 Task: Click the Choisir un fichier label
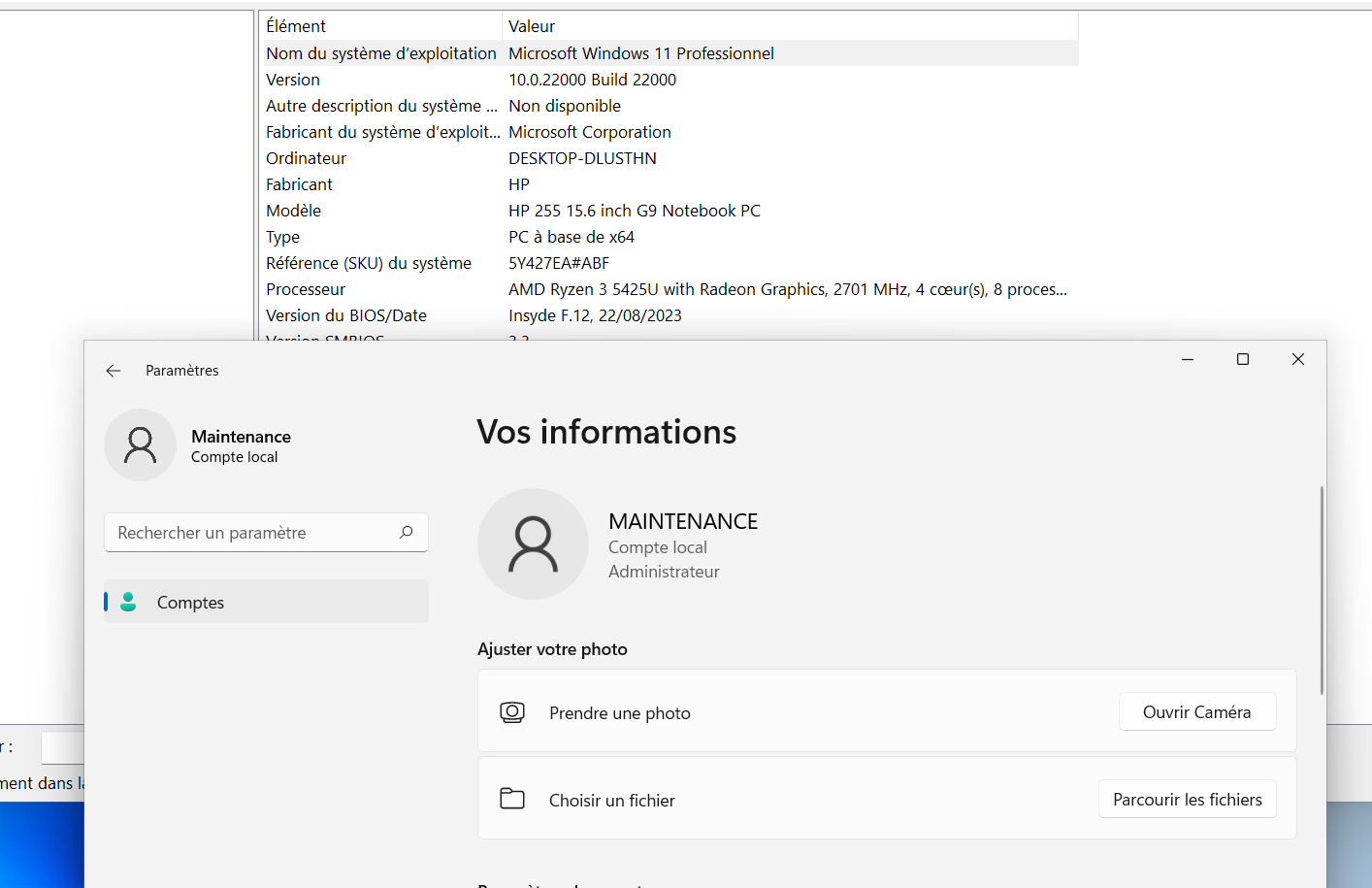tap(612, 801)
